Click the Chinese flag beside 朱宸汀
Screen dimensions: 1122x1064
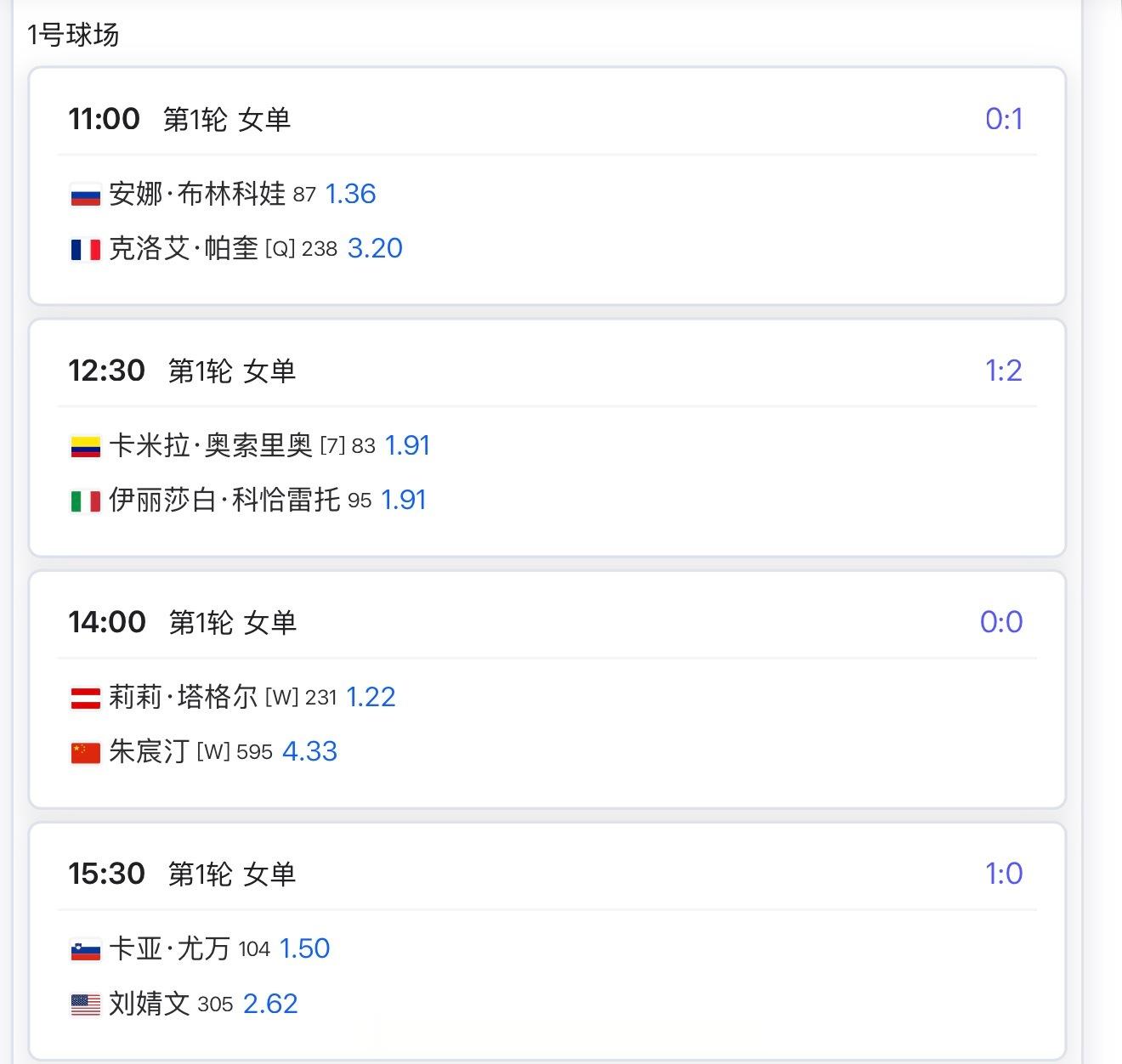(x=85, y=753)
